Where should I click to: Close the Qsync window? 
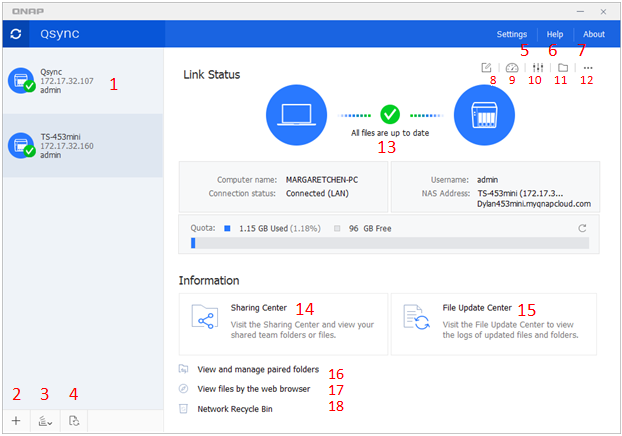[x=603, y=12]
